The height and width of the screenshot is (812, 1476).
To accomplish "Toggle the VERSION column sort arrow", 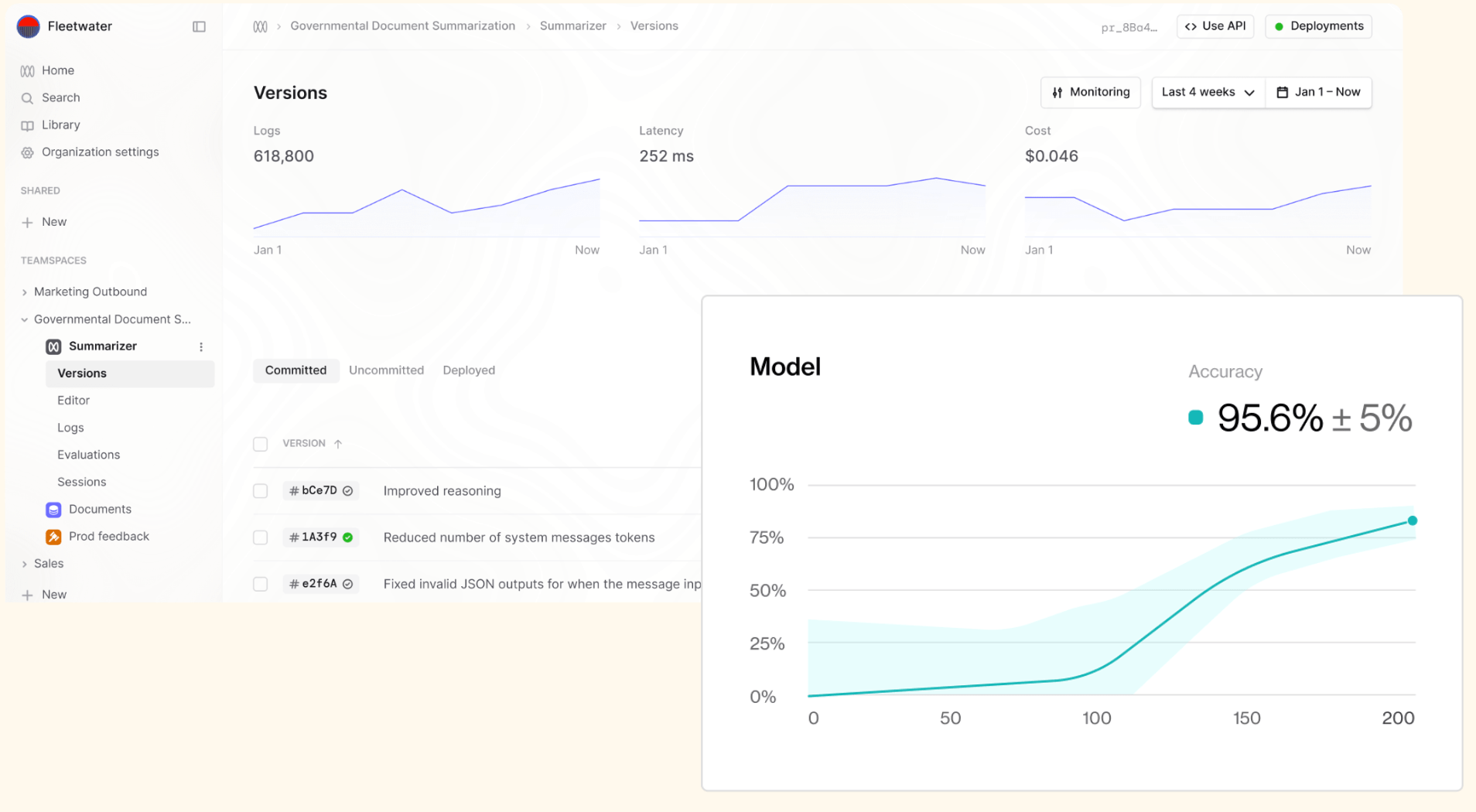I will pos(338,443).
